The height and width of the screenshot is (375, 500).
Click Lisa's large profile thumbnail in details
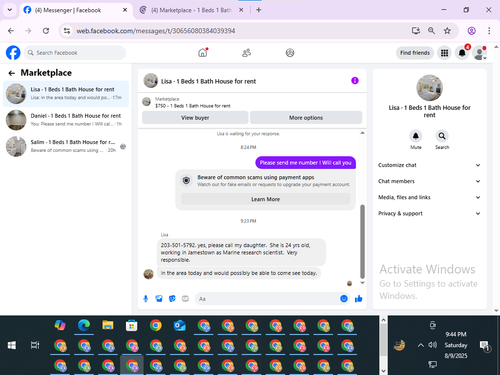click(429, 88)
